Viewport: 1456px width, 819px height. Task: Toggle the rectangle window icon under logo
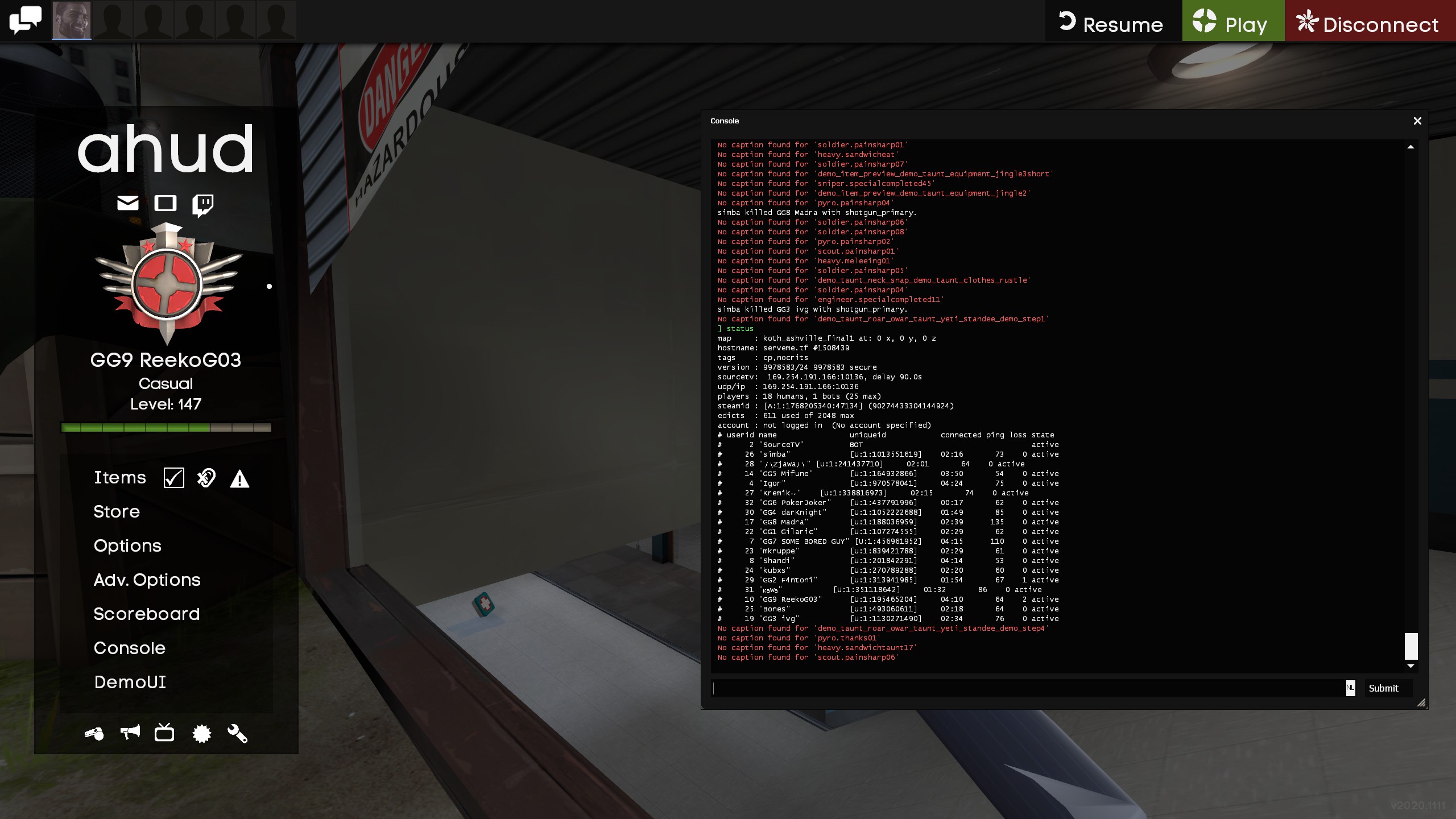coord(166,203)
